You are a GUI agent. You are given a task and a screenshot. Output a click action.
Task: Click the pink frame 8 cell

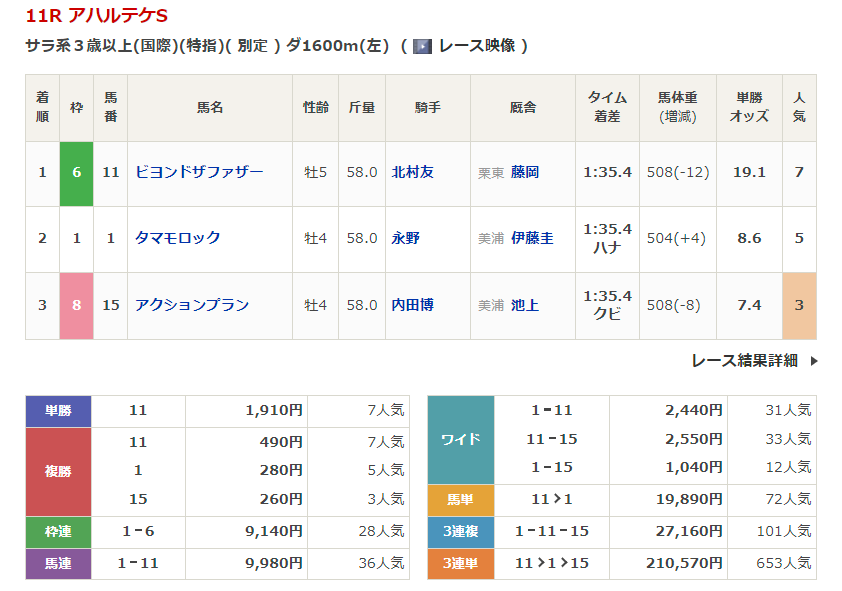pos(76,305)
